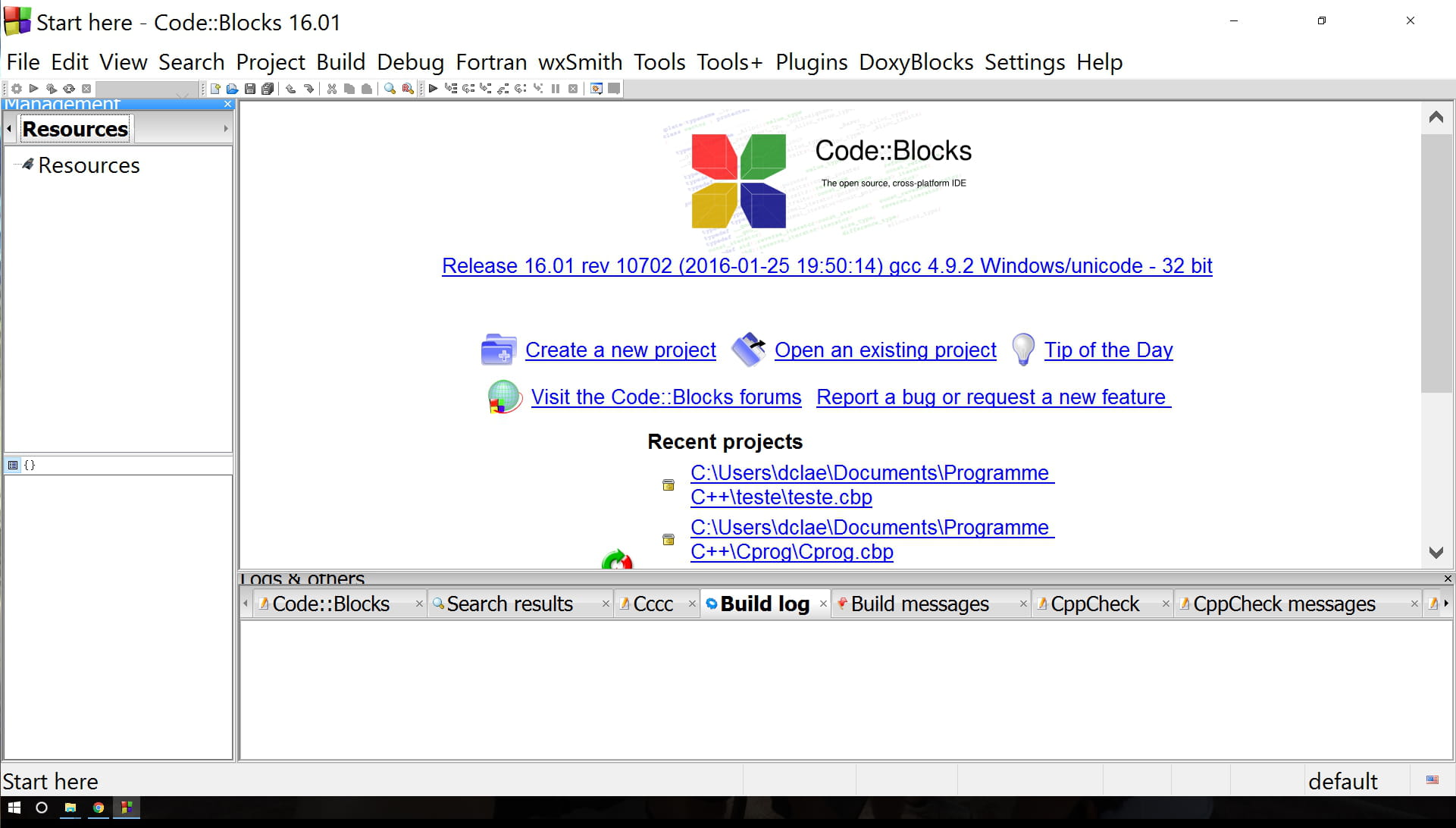Click Tip of the Day link

coord(1108,350)
